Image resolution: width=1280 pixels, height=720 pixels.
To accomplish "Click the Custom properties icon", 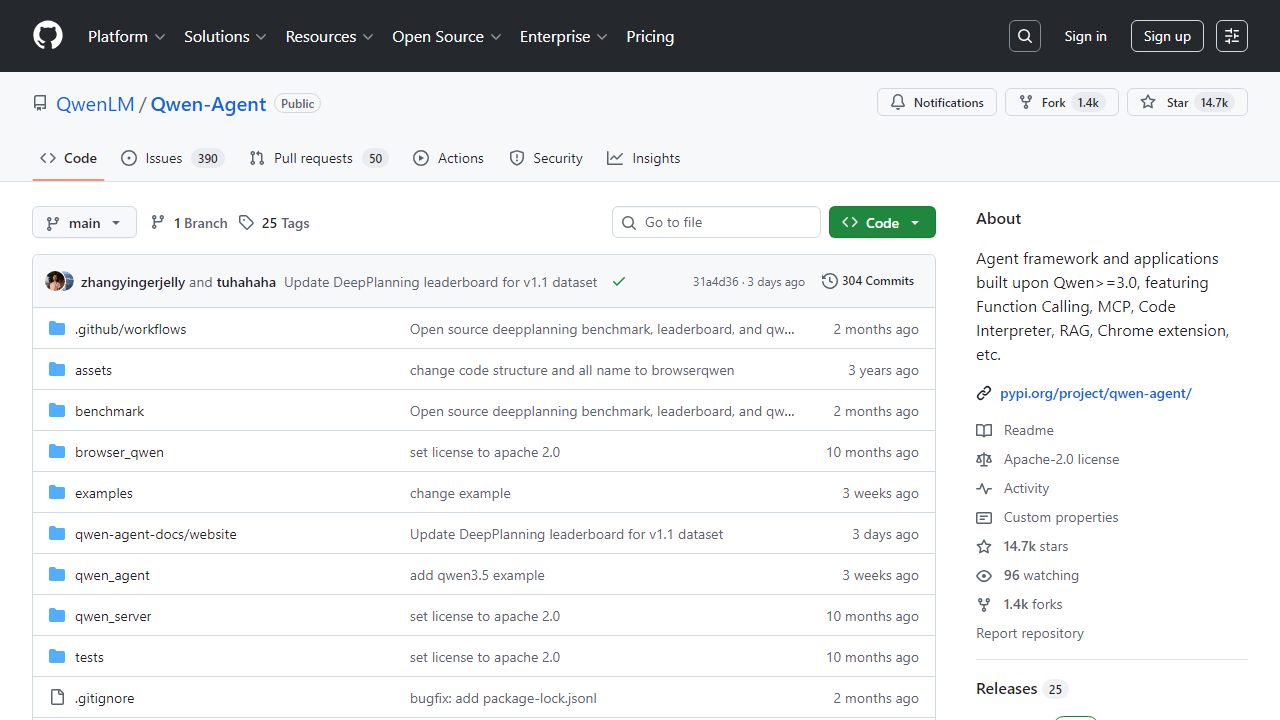I will pyautogui.click(x=984, y=517).
